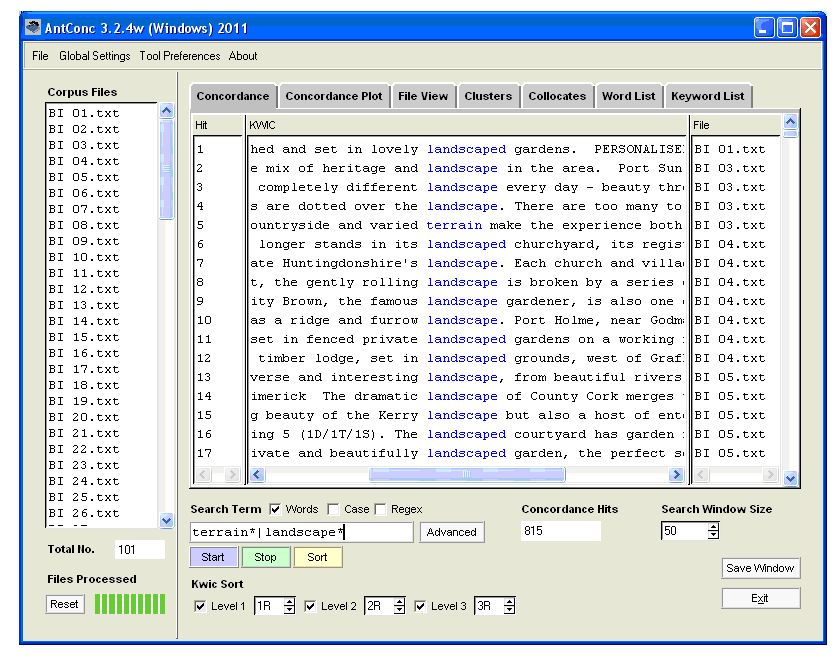
Task: Click the corpus files vertical scrollbar thumb
Action: (166, 169)
